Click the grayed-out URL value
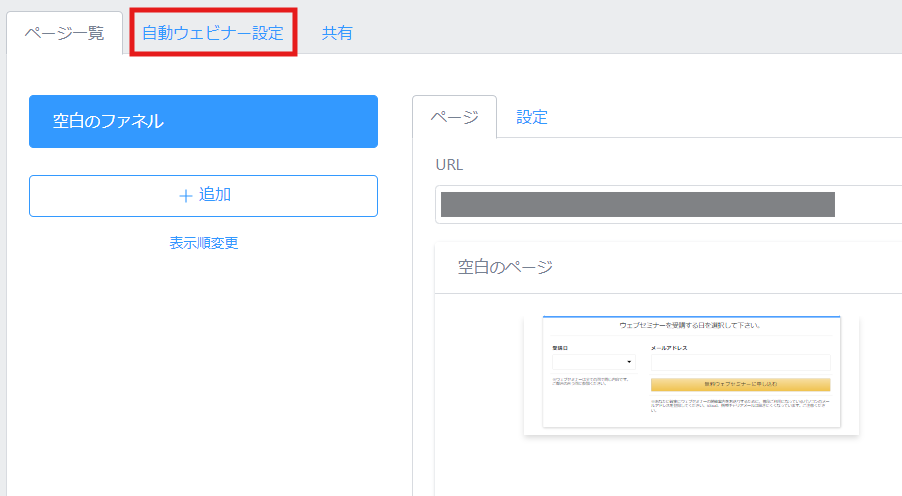Viewport: 902px width, 496px height. pyautogui.click(x=637, y=204)
